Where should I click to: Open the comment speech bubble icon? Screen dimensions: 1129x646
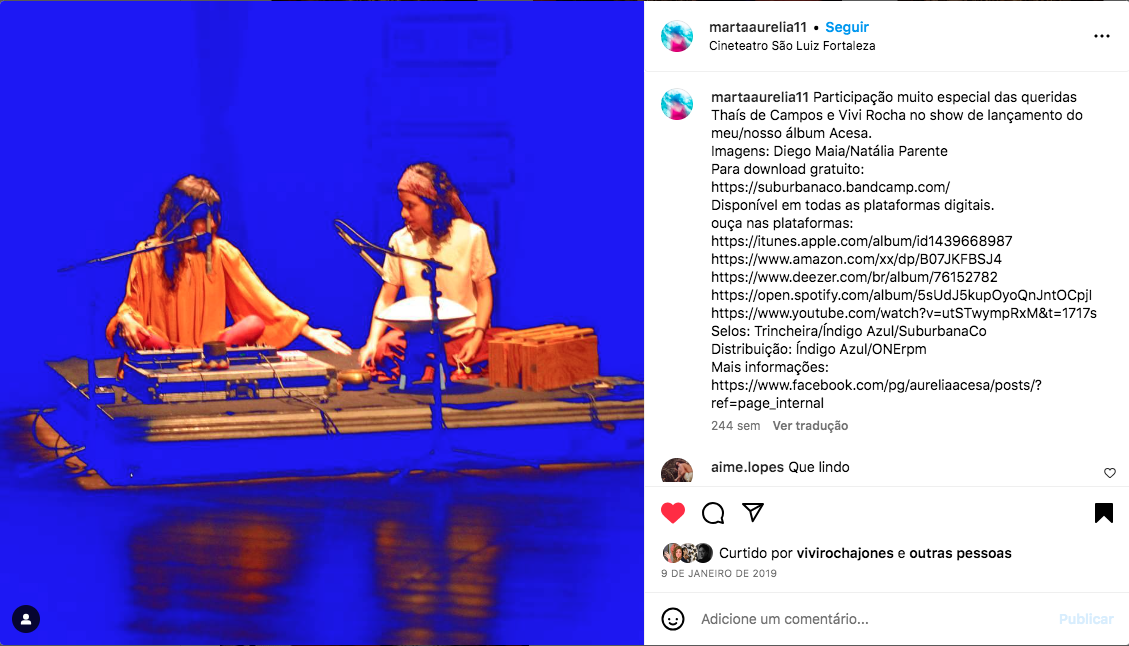click(713, 513)
